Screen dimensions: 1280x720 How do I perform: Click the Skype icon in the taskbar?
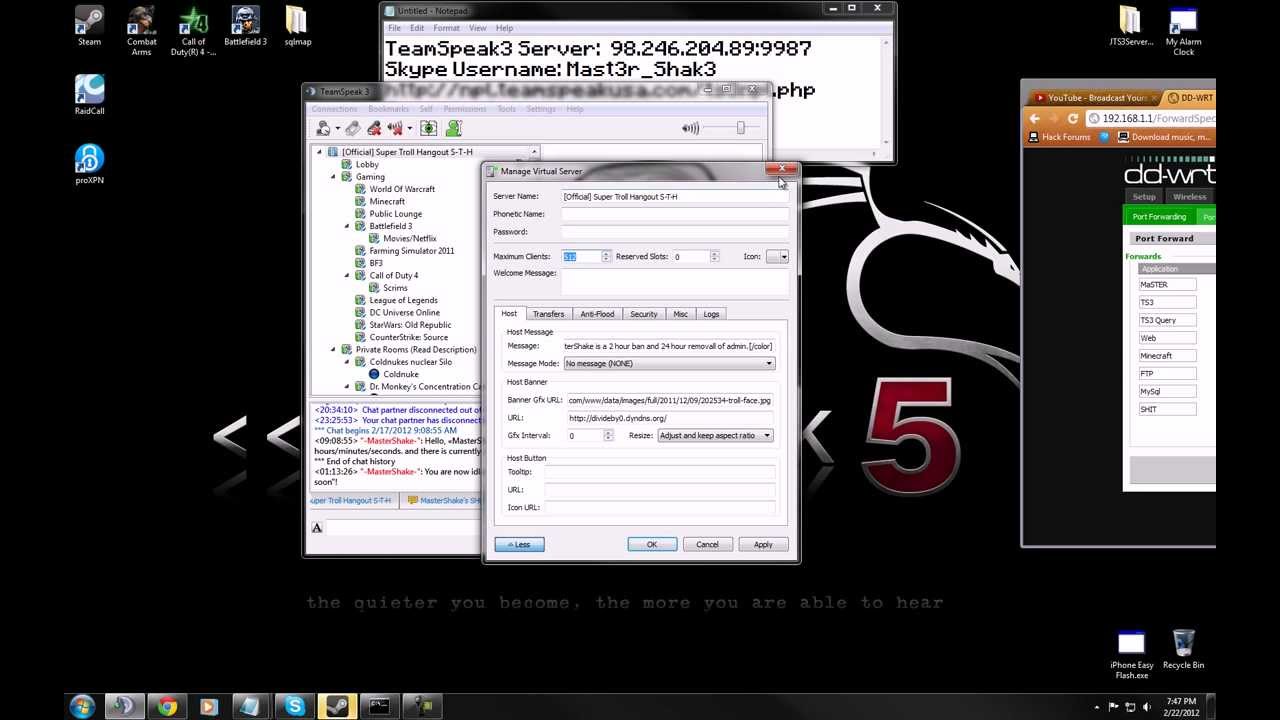pos(294,706)
